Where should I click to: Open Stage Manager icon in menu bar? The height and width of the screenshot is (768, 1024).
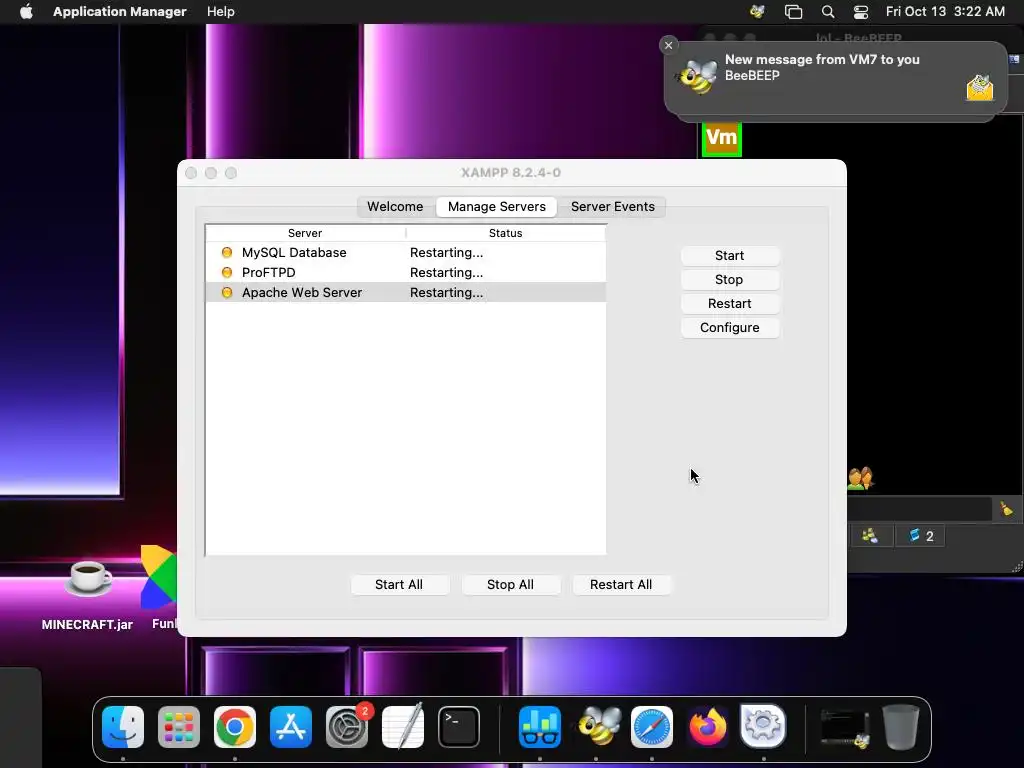(x=793, y=11)
